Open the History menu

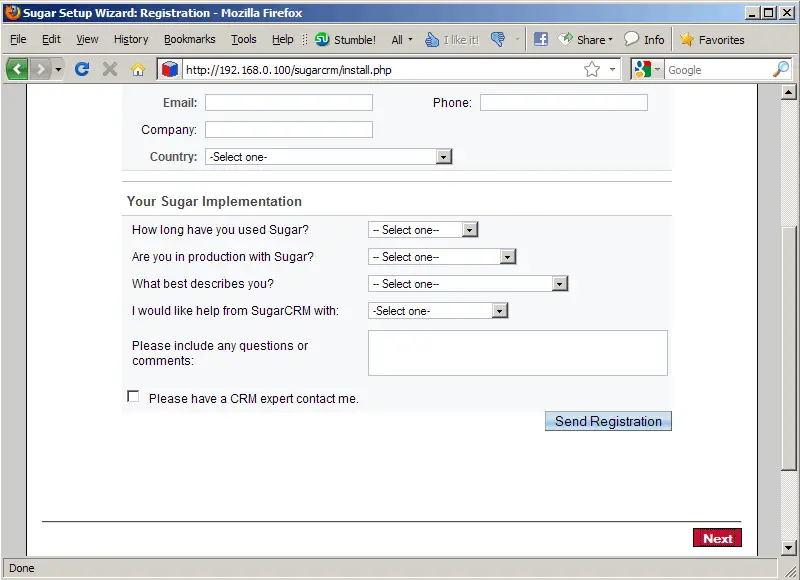pos(131,39)
